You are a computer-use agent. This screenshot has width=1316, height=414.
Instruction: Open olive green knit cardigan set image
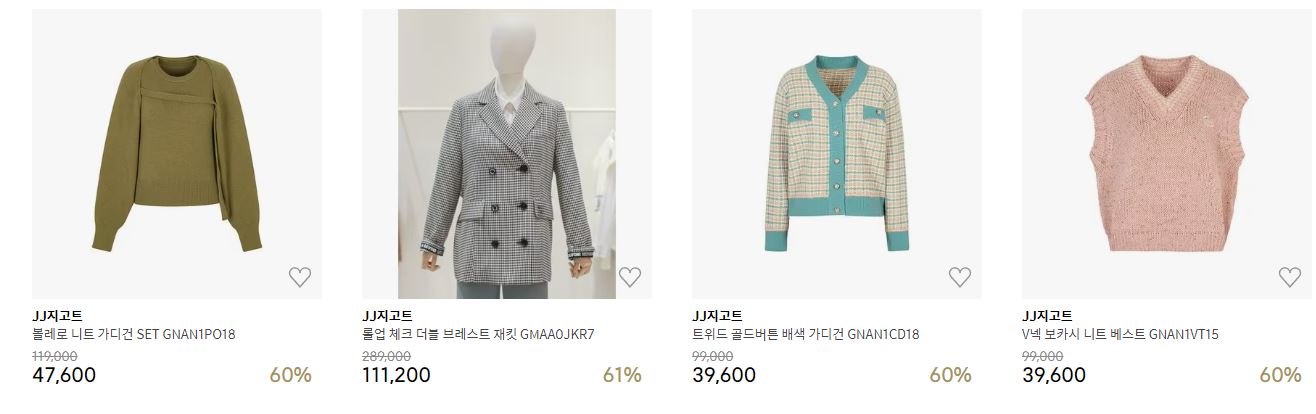coord(177,154)
